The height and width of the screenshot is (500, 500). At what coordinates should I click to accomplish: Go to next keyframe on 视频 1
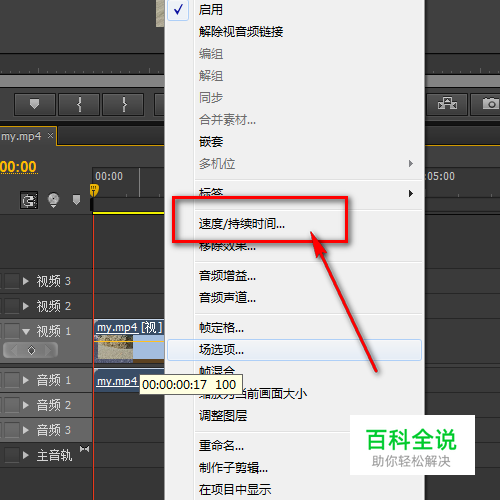coord(48,350)
